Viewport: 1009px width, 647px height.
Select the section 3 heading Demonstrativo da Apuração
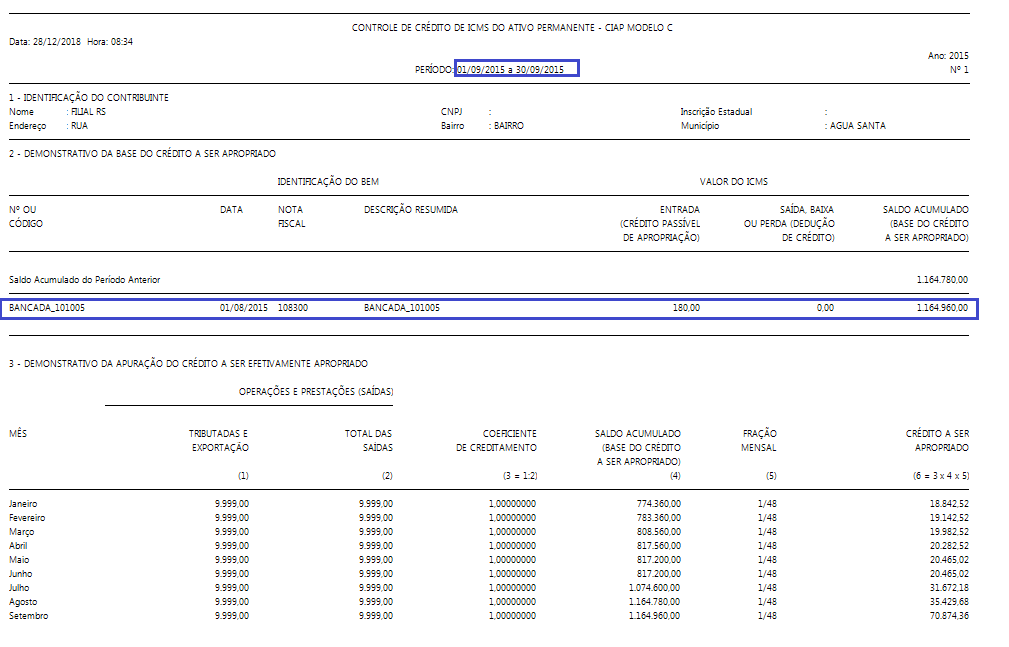coord(188,363)
